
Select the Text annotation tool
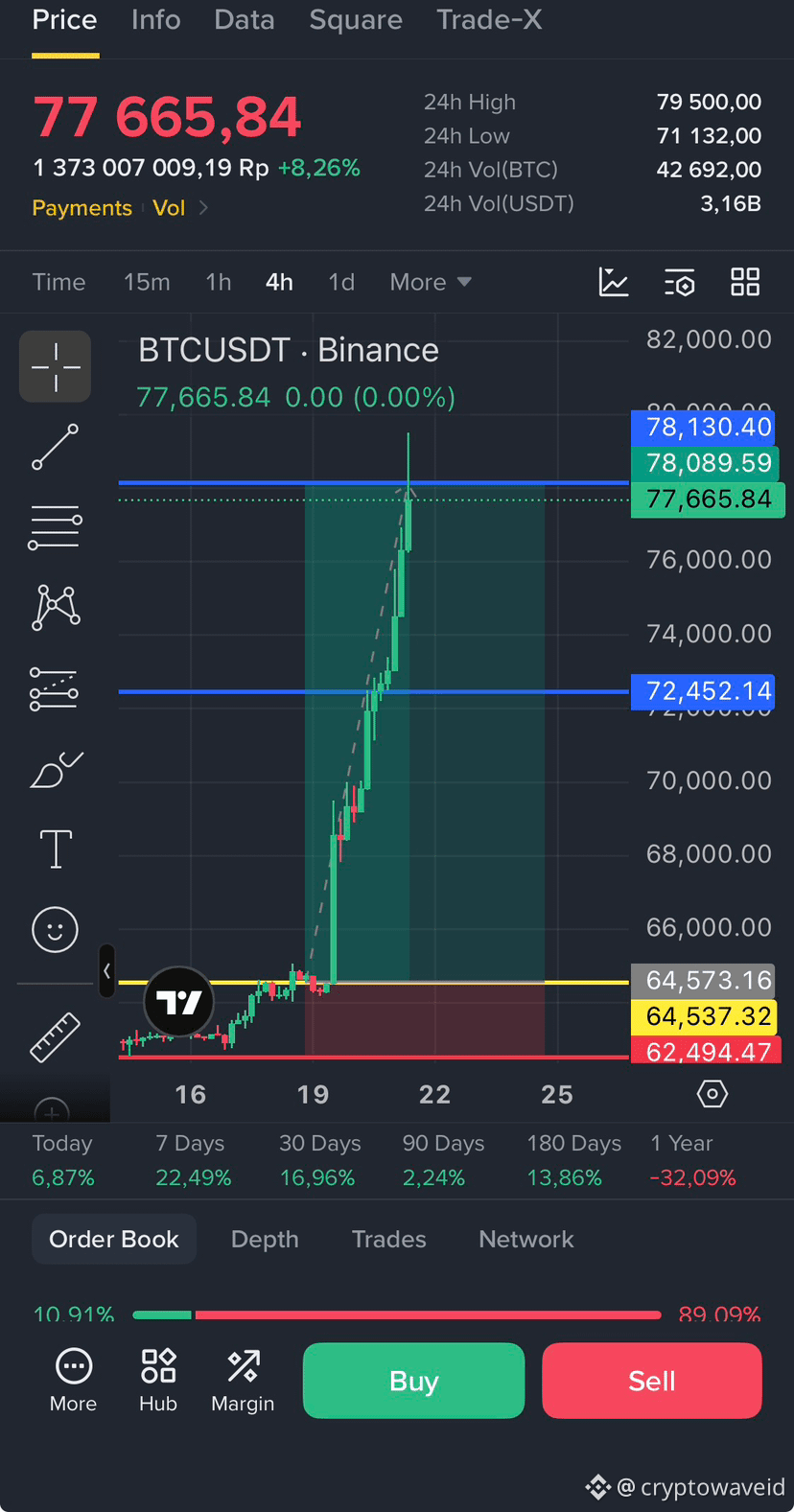56,849
